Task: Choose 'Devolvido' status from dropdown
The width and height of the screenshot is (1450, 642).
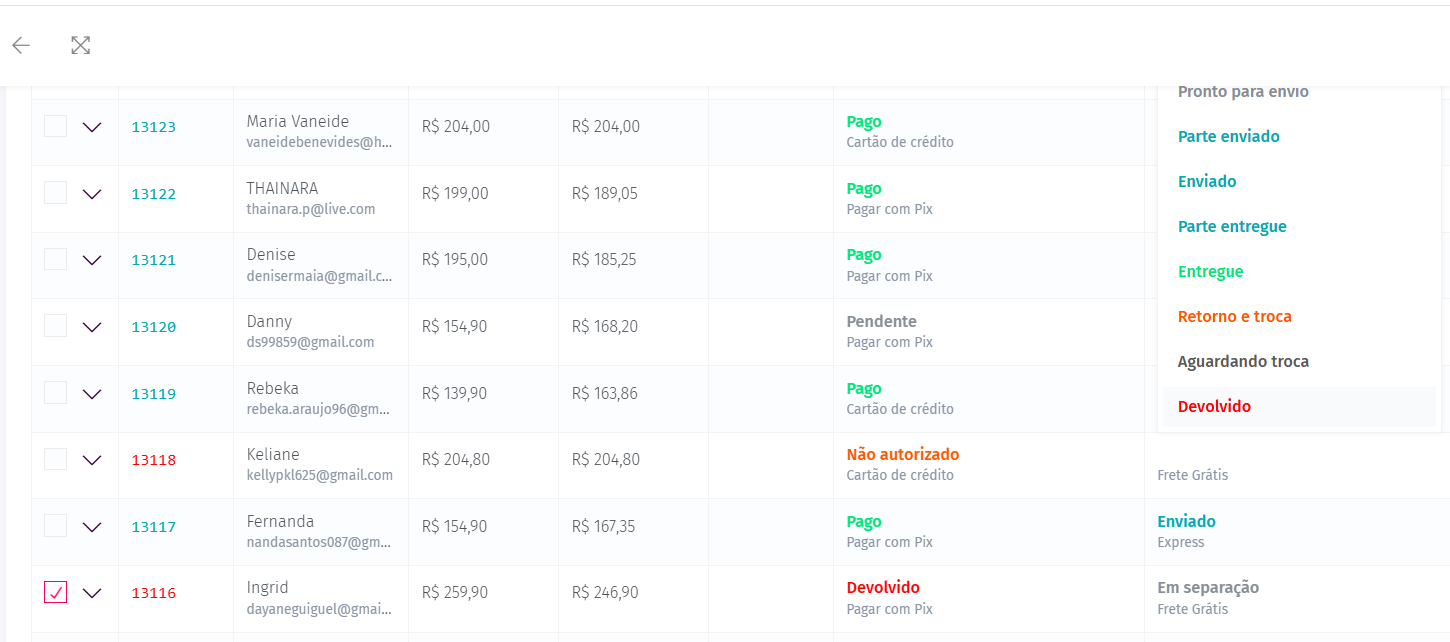Action: [x=1214, y=407]
